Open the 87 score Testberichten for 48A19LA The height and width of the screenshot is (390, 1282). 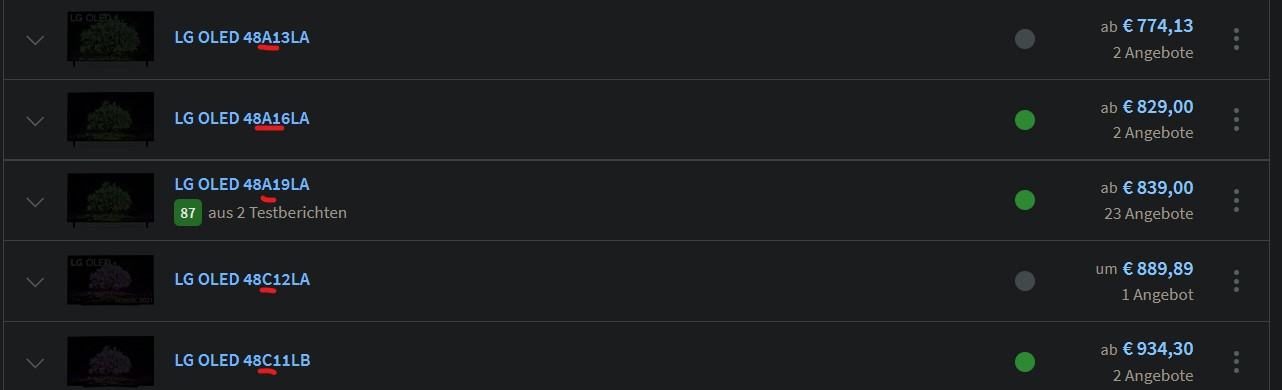261,212
